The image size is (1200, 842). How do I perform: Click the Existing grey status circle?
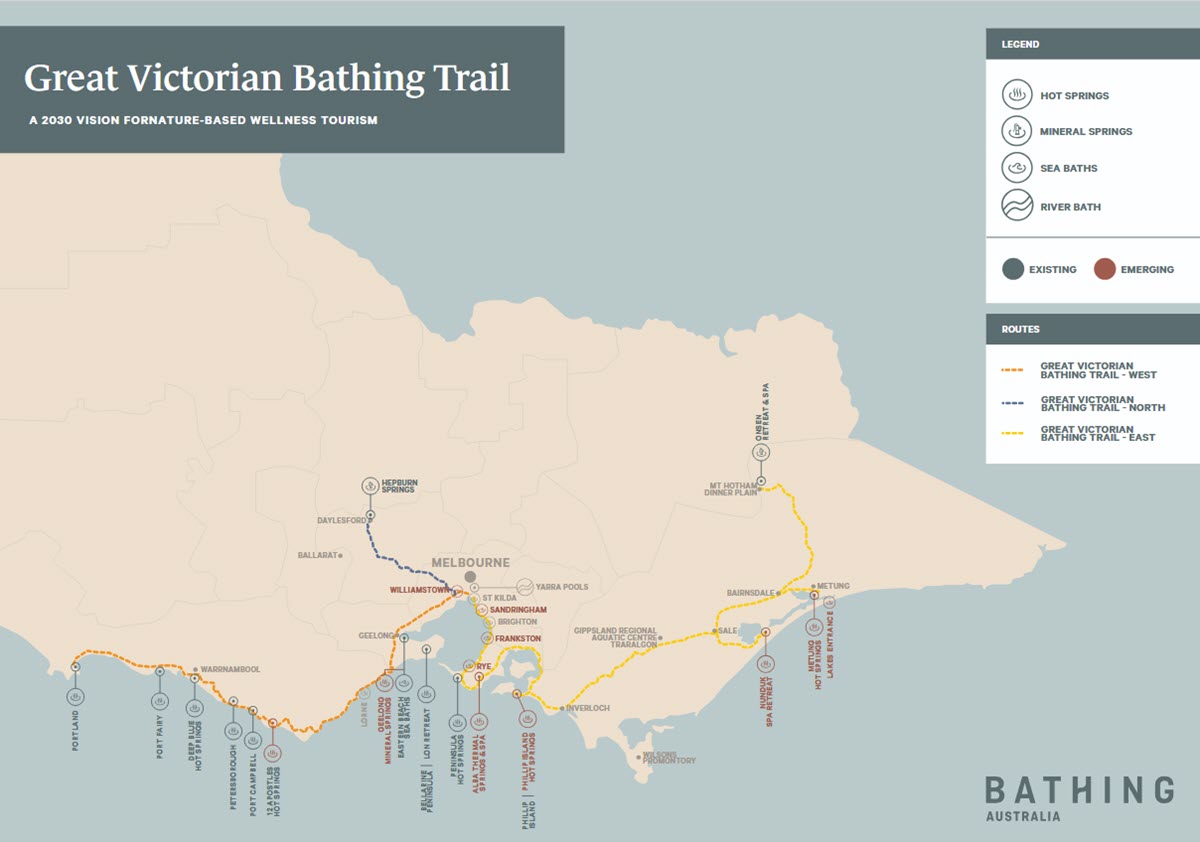click(1013, 269)
